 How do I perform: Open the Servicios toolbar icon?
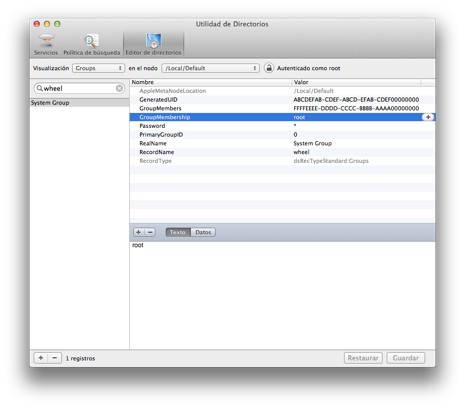[x=46, y=44]
